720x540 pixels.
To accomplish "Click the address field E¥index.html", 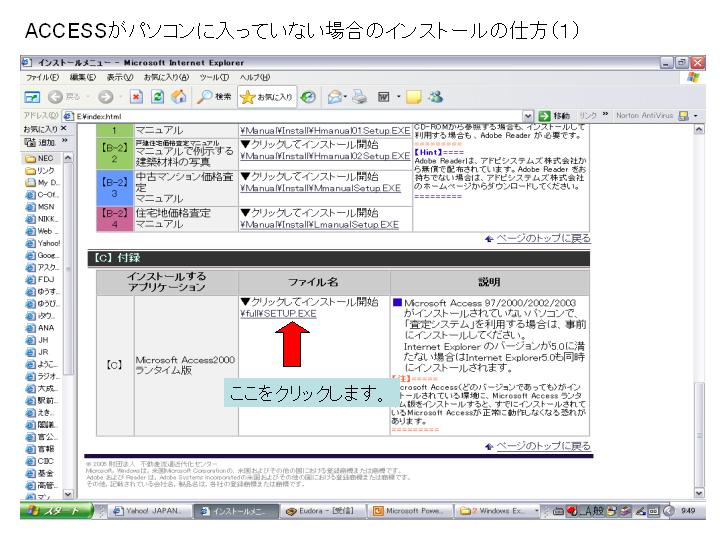I will coord(294,116).
